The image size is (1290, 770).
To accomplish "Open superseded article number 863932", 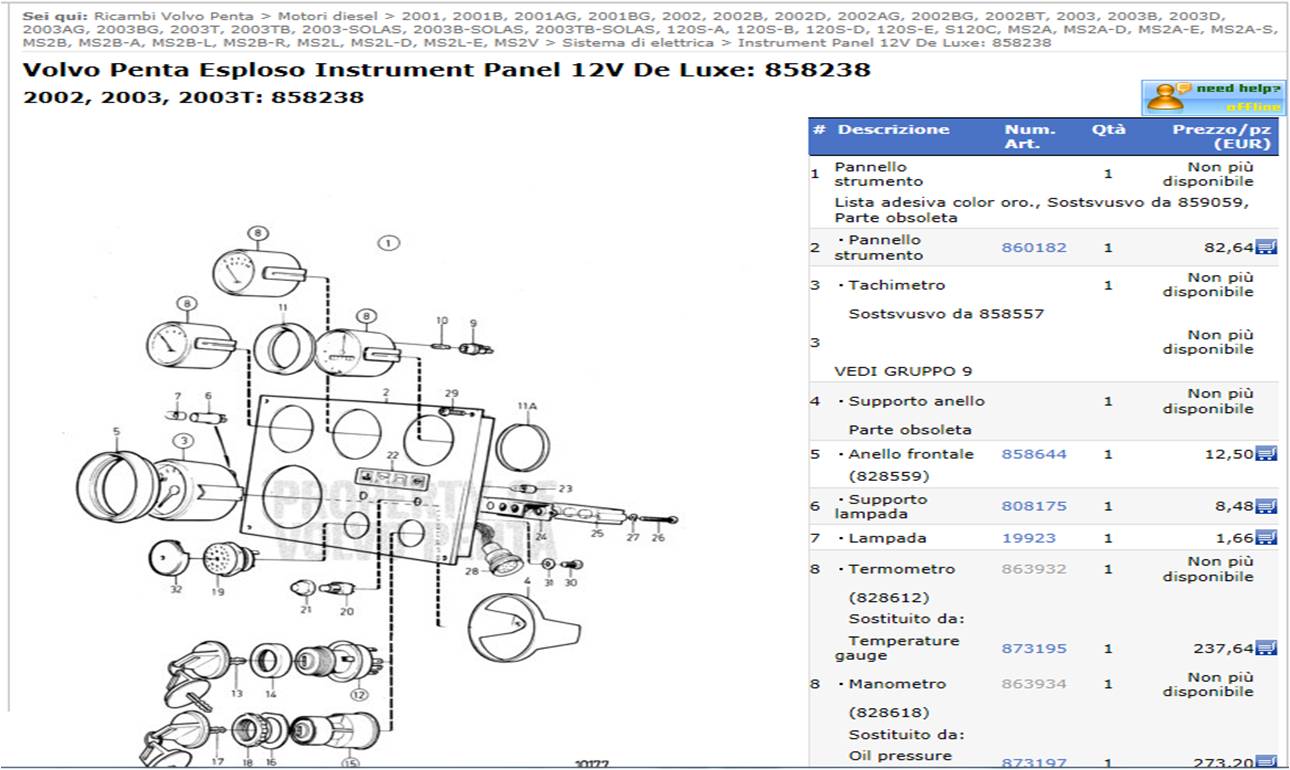I will tap(1034, 569).
